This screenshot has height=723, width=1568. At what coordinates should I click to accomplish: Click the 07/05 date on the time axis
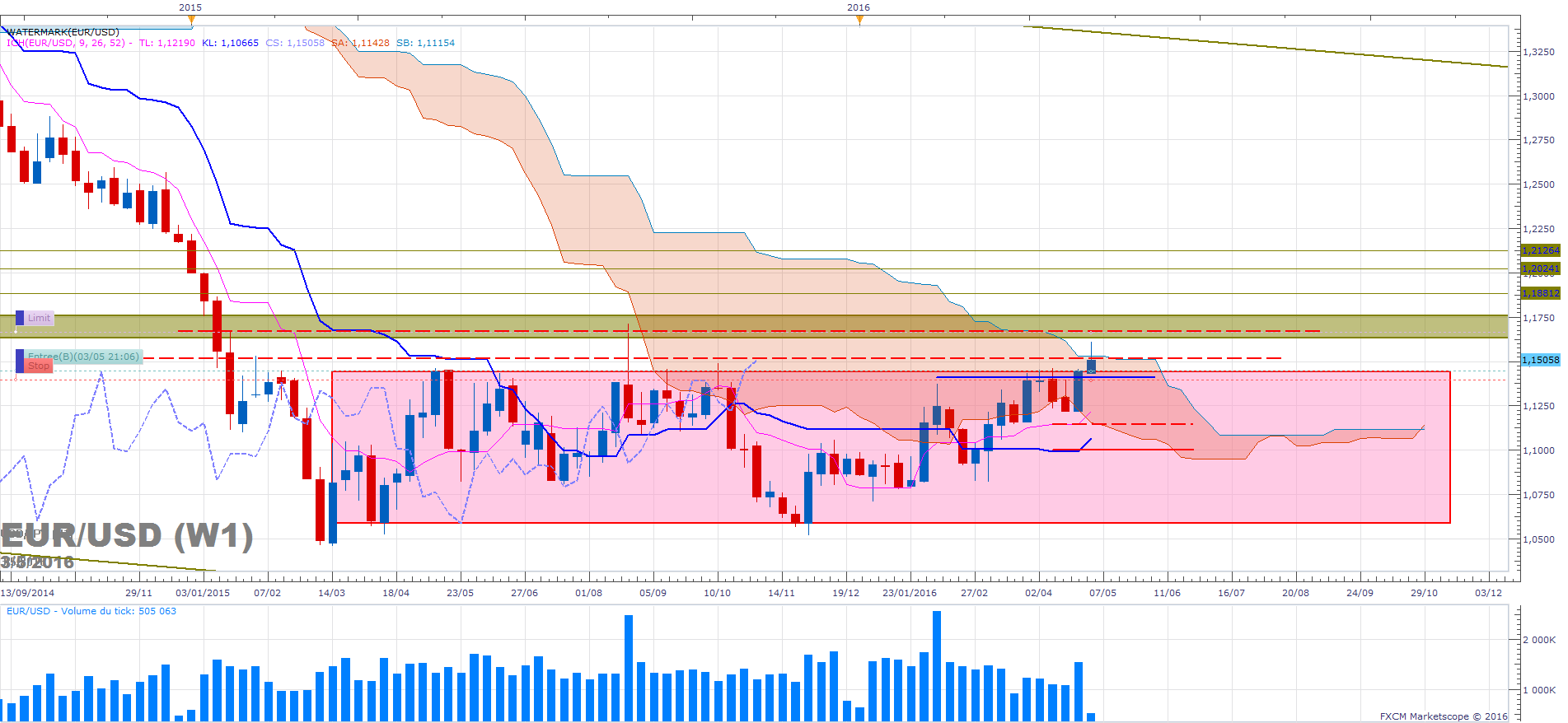tap(1102, 593)
